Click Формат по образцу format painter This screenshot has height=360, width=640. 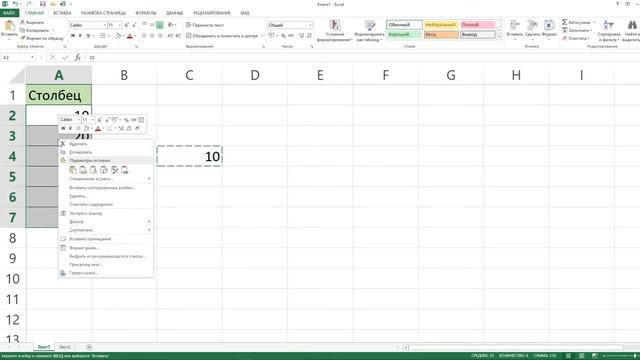(x=42, y=38)
